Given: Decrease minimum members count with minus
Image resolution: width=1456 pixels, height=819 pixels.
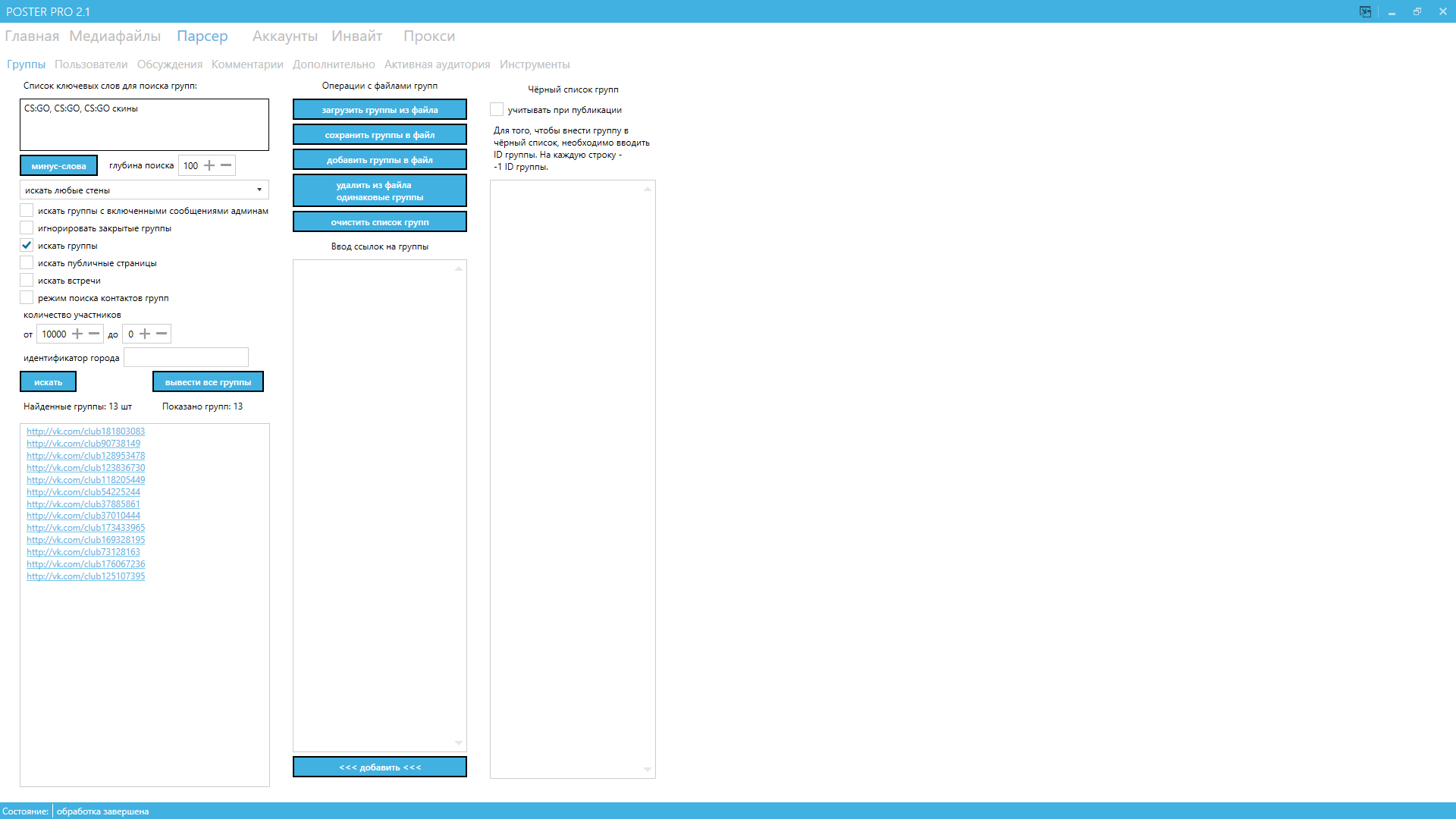Looking at the screenshot, I should click(94, 334).
